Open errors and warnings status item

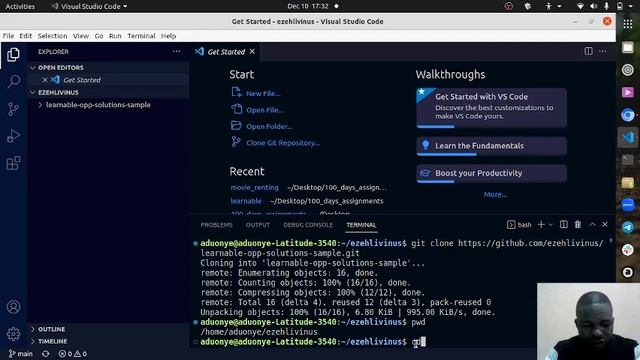[73, 354]
